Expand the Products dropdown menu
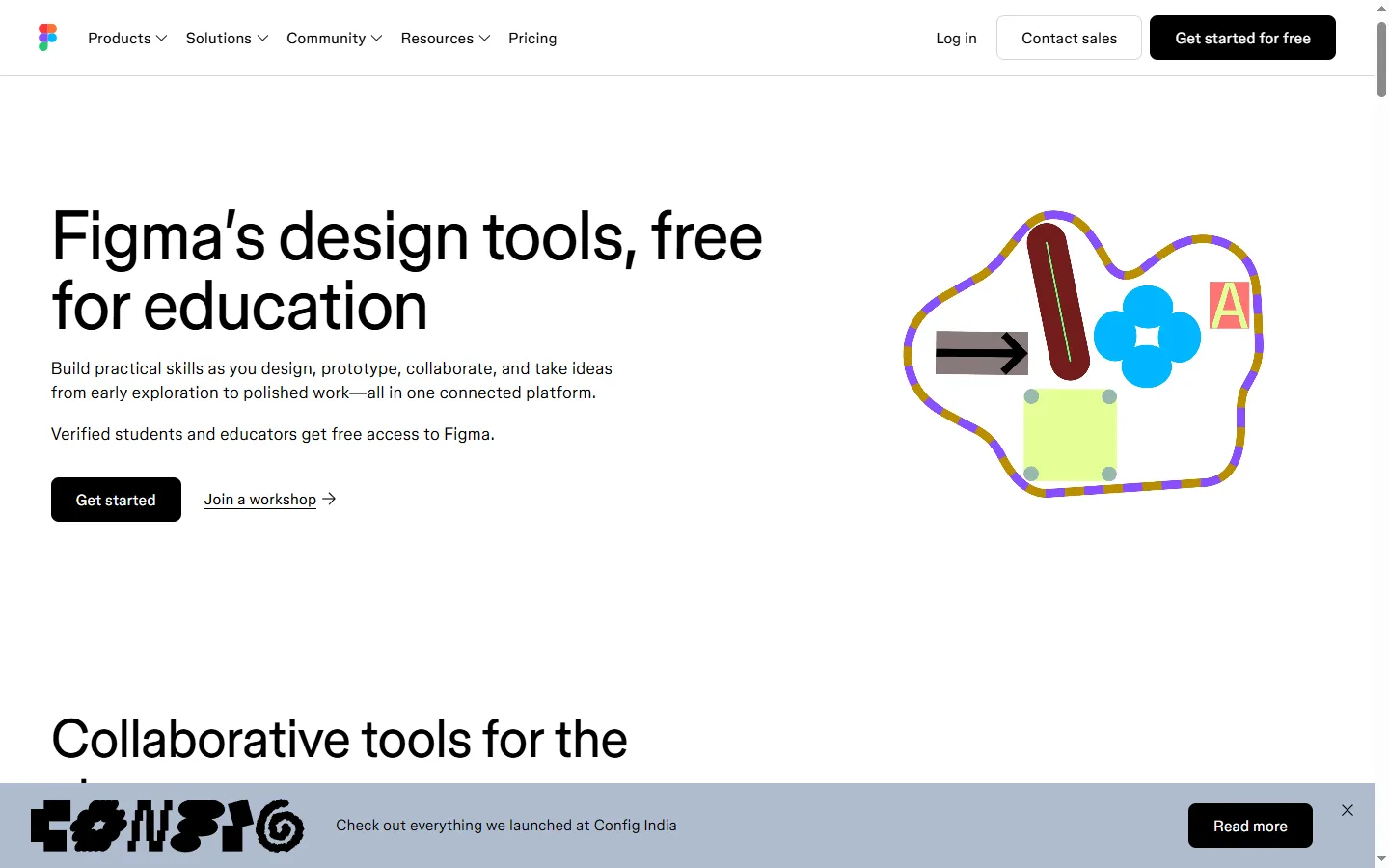The height and width of the screenshot is (868, 1389). (x=127, y=38)
